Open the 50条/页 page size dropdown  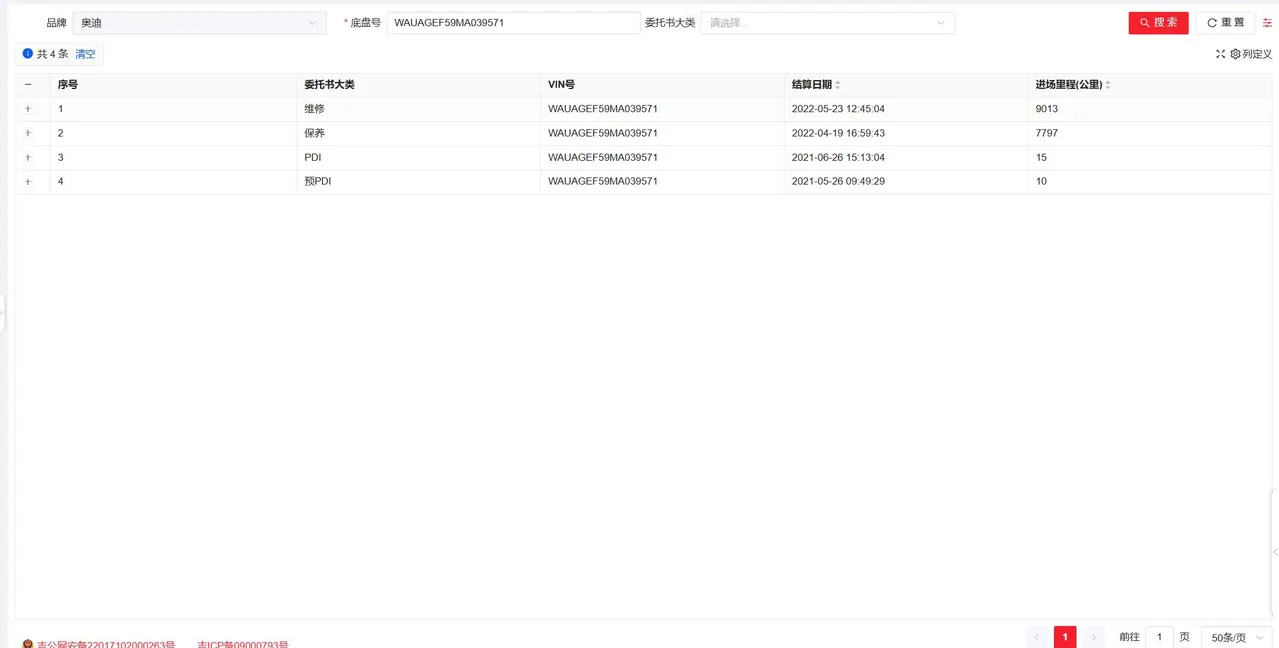pyautogui.click(x=1236, y=637)
